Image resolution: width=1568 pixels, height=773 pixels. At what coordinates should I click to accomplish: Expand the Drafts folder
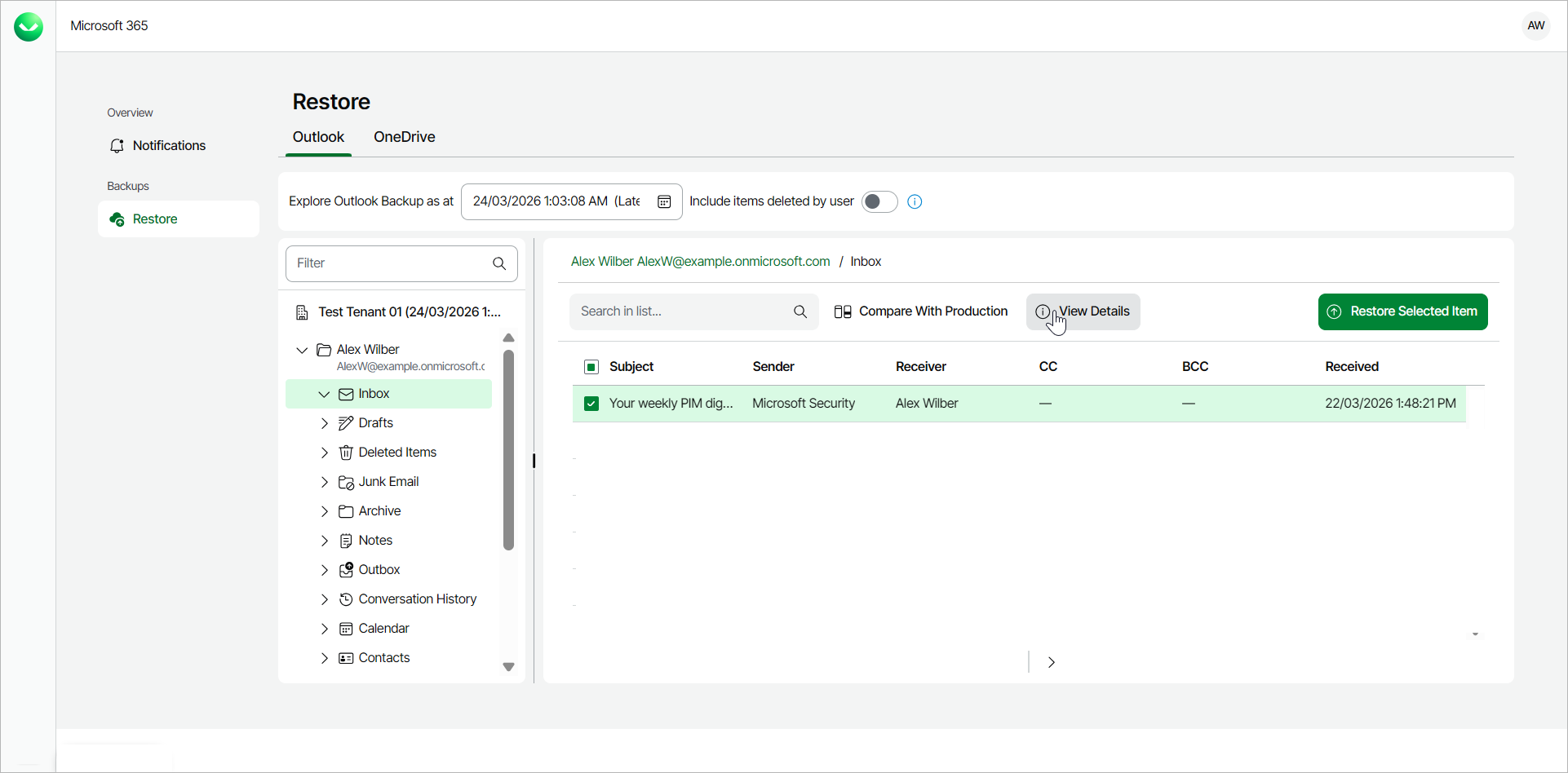(x=325, y=423)
